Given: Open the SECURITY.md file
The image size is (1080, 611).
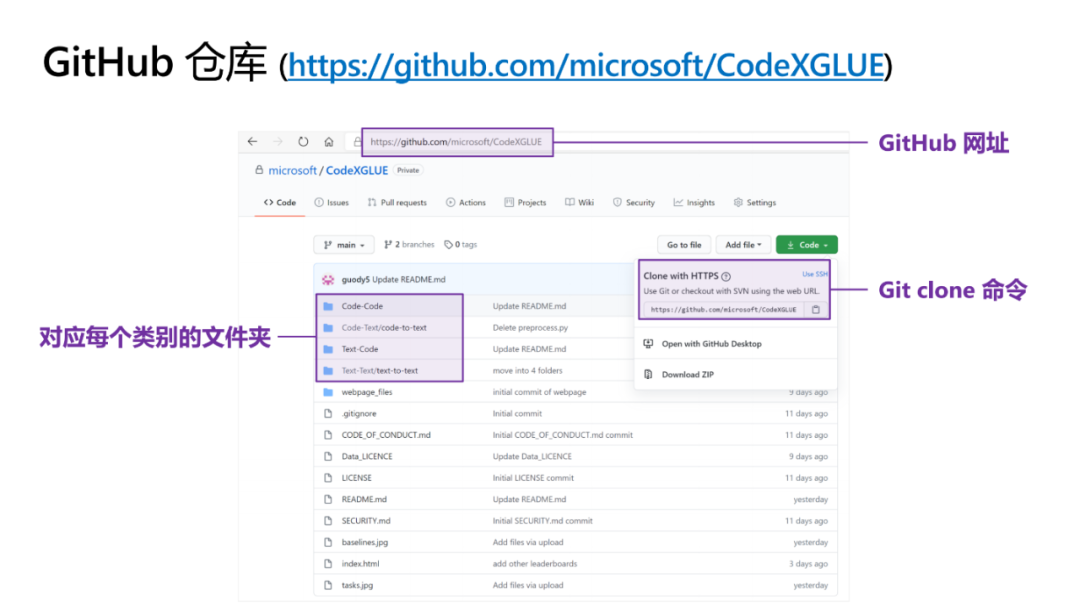Looking at the screenshot, I should pyautogui.click(x=366, y=521).
